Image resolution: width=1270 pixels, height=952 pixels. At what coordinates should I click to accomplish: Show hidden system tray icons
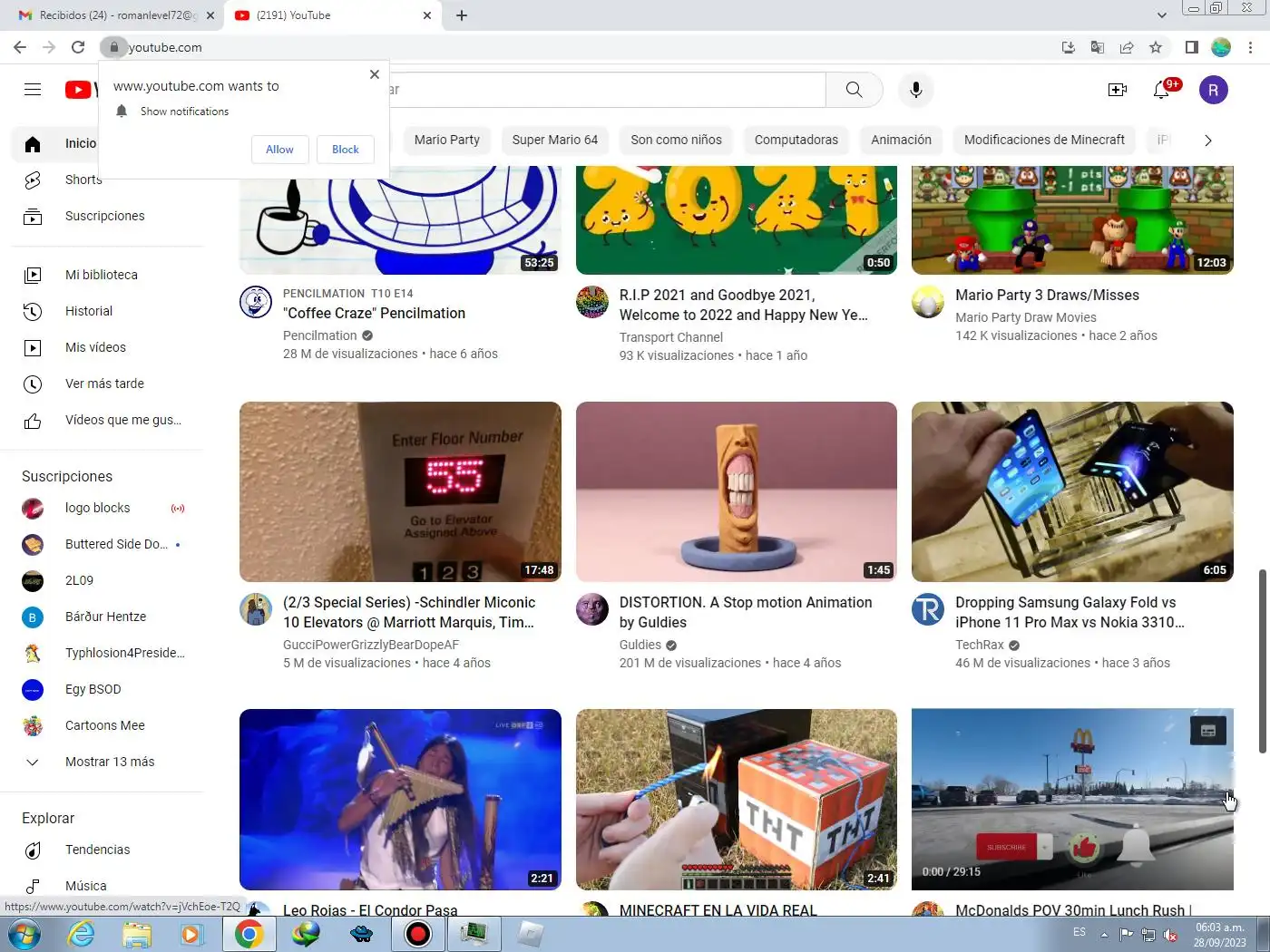click(1104, 935)
